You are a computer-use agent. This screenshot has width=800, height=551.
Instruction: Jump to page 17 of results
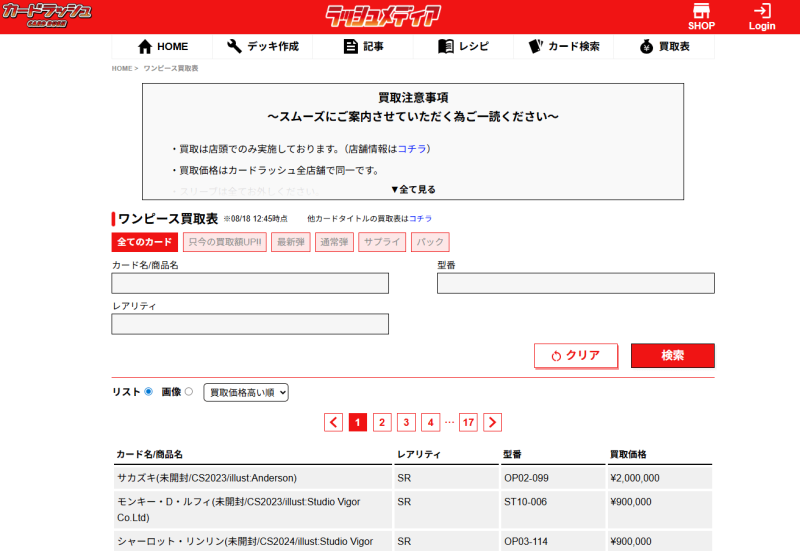[468, 422]
